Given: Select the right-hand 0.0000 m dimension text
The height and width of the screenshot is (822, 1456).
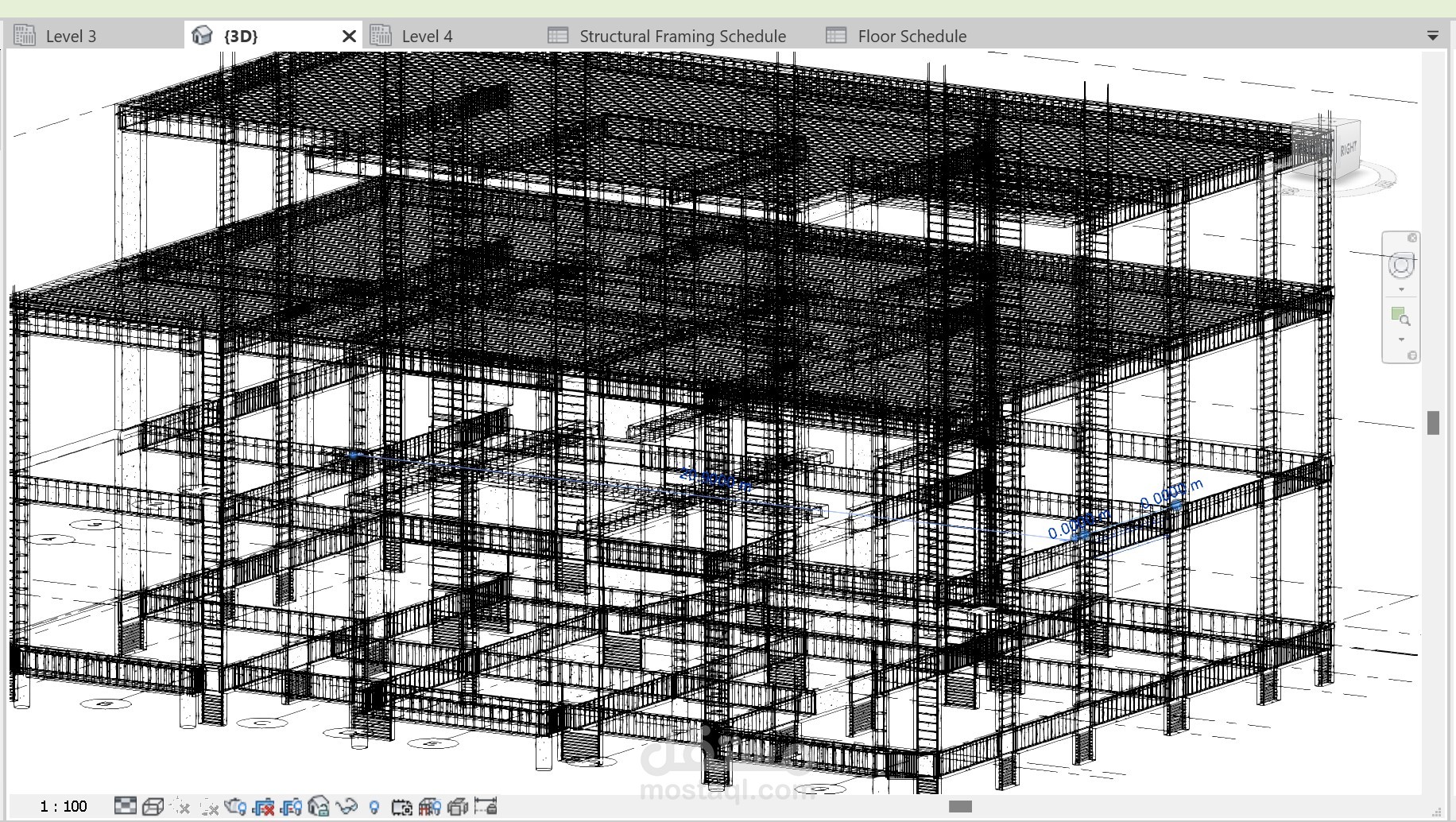Looking at the screenshot, I should pos(1171,493).
